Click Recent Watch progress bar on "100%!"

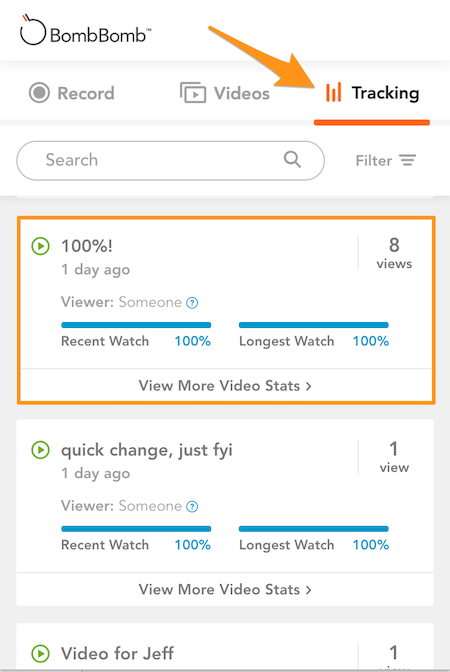(136, 325)
